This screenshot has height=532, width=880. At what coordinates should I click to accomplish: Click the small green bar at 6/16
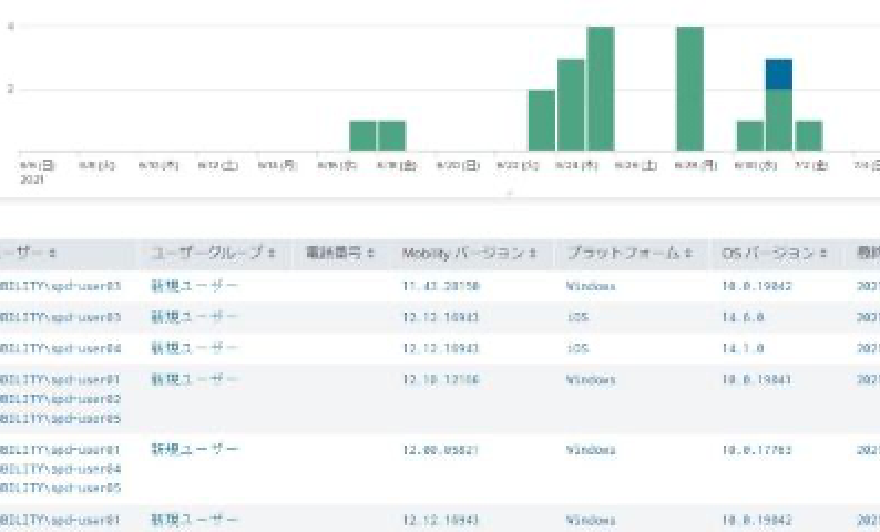363,136
